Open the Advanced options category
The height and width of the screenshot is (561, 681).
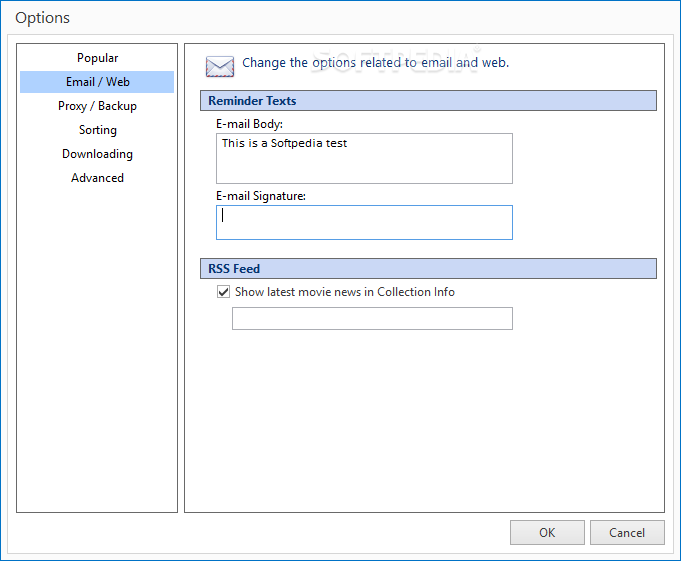[97, 178]
